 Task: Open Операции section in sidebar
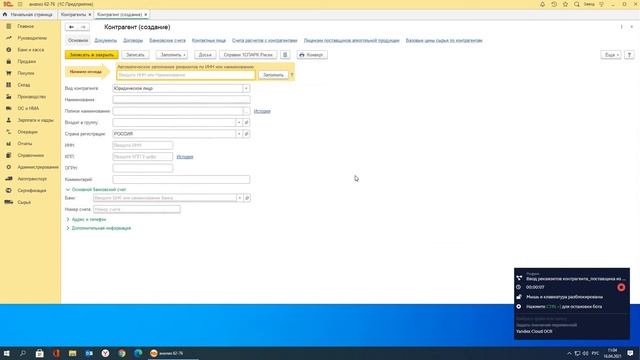pos(27,132)
